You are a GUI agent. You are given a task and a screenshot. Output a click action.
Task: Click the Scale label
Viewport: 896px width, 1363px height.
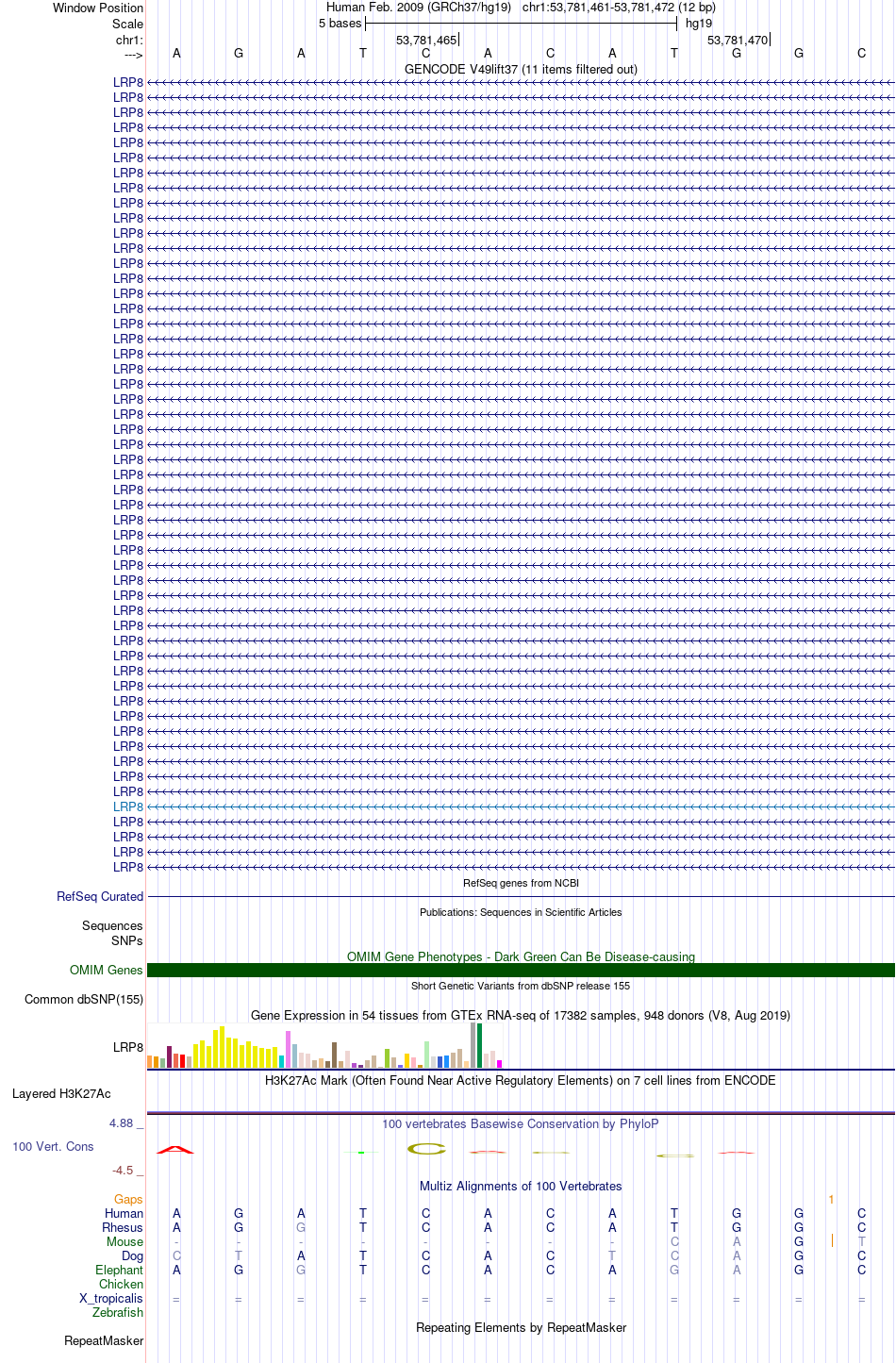(128, 24)
